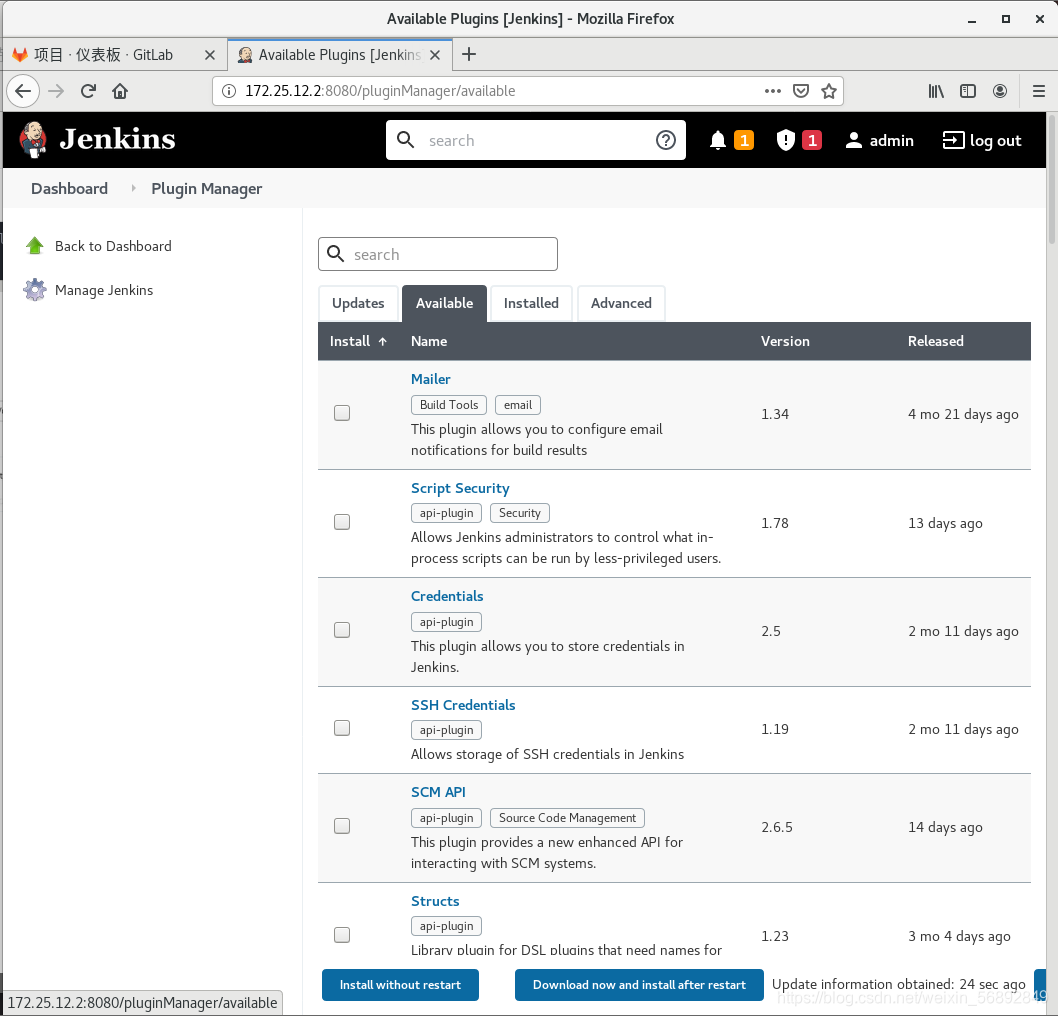Open the Script Security plugin link
The width and height of the screenshot is (1058, 1016).
pos(460,488)
